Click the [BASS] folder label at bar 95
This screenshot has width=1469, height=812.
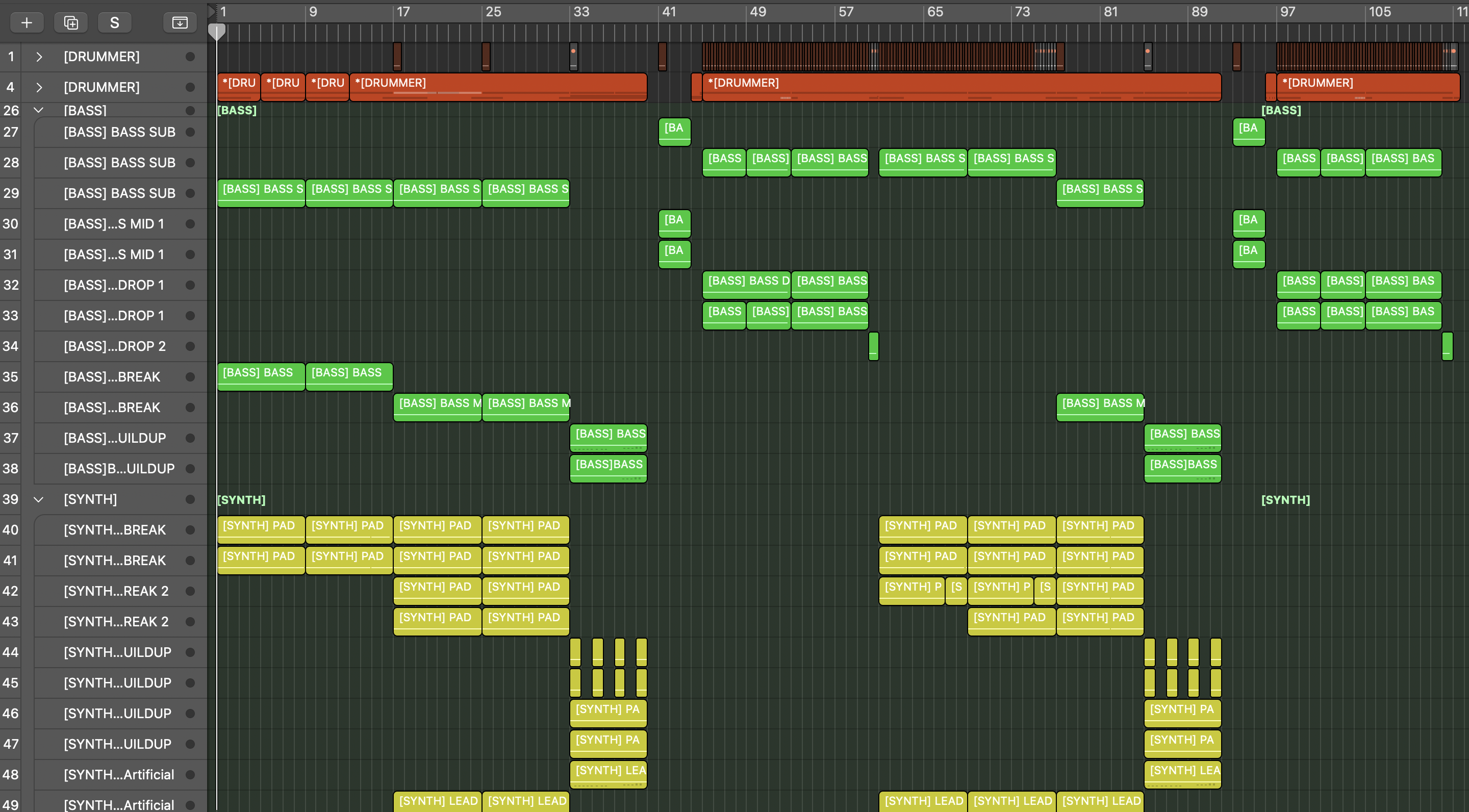point(1281,110)
